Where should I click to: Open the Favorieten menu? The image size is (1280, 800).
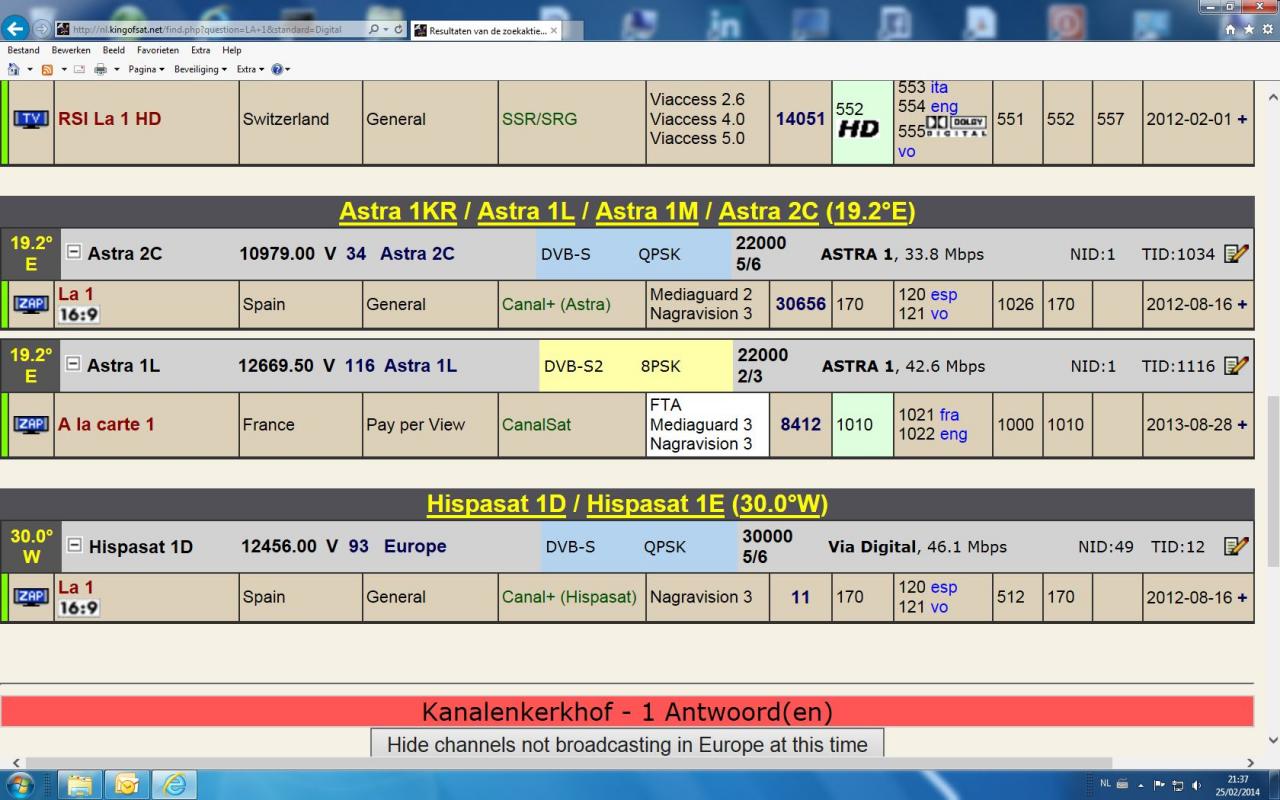coord(158,50)
